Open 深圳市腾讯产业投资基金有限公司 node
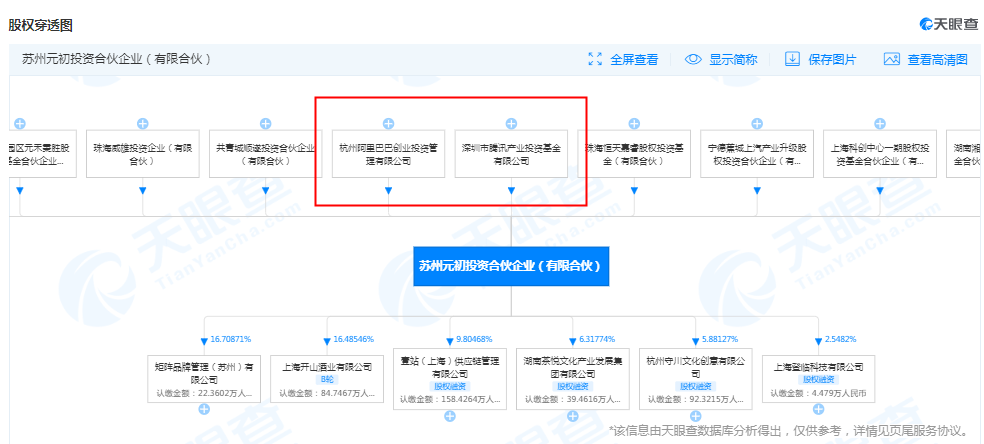The image size is (984, 444). [x=511, y=154]
